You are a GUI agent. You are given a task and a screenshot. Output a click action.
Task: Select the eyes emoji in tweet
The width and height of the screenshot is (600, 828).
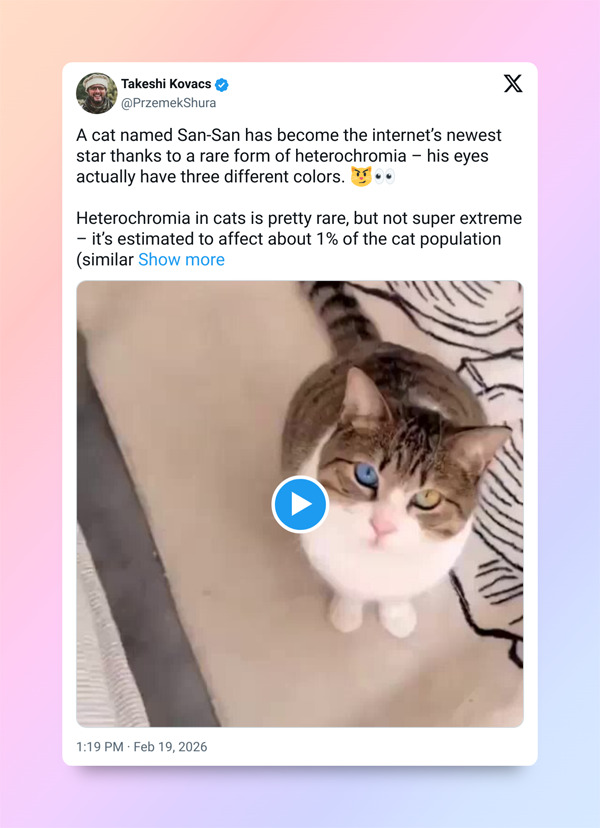[385, 176]
